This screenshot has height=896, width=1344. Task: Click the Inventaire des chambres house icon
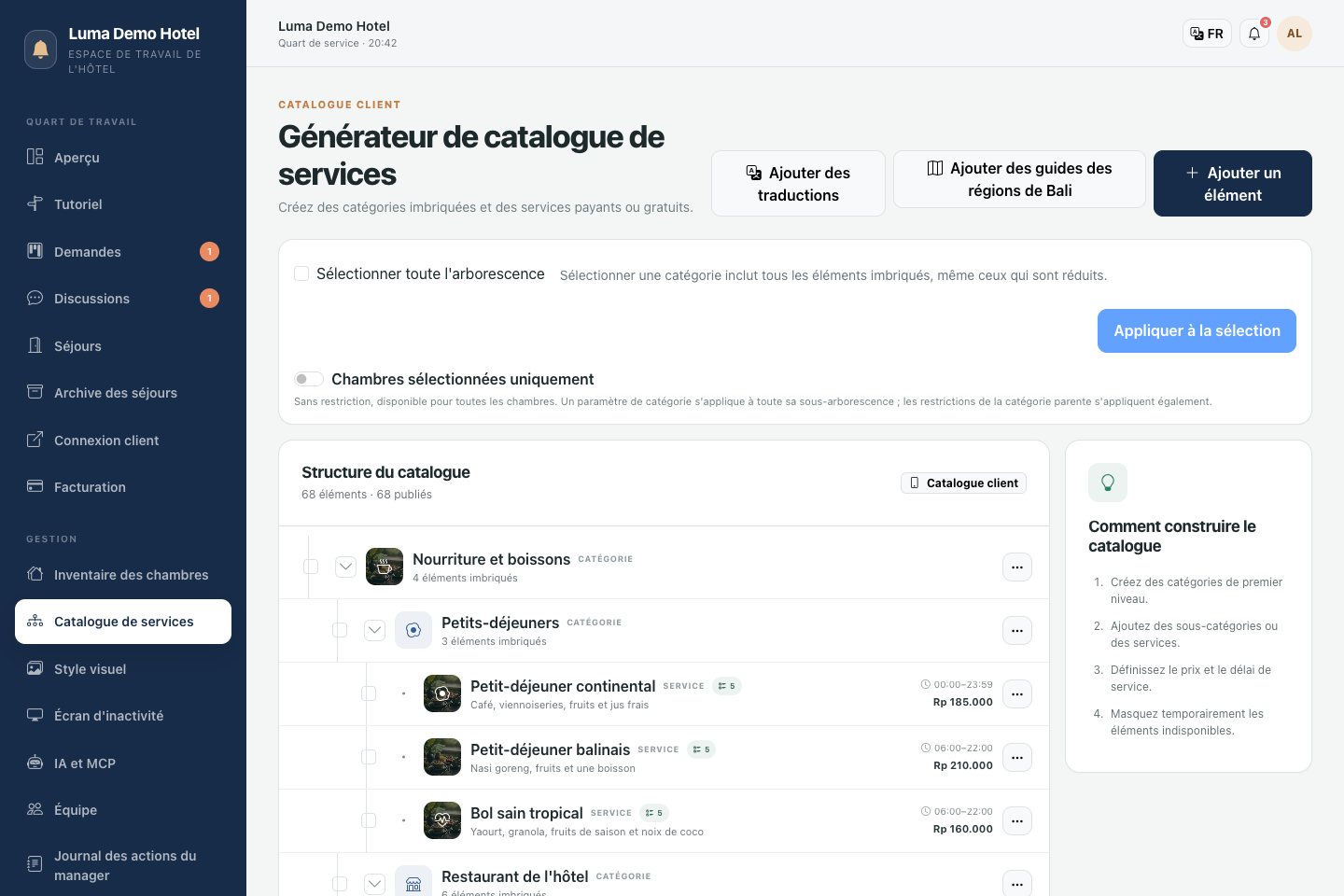(35, 574)
